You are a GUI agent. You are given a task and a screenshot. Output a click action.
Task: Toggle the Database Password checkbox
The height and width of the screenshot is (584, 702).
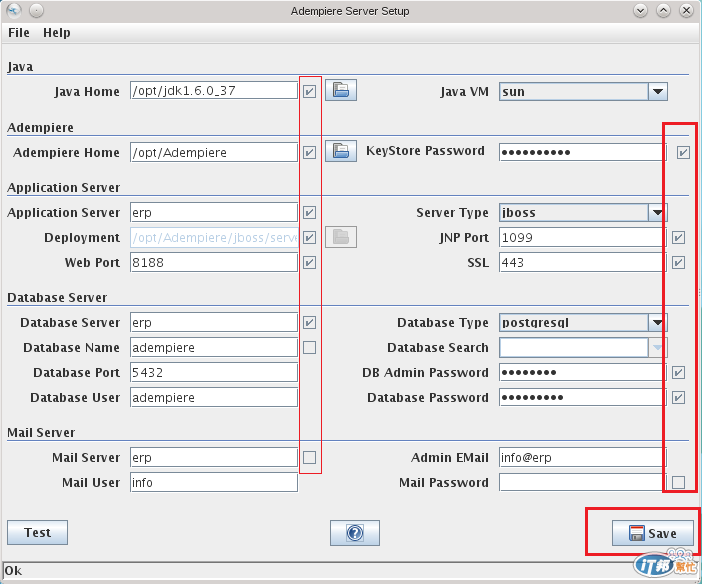click(679, 398)
